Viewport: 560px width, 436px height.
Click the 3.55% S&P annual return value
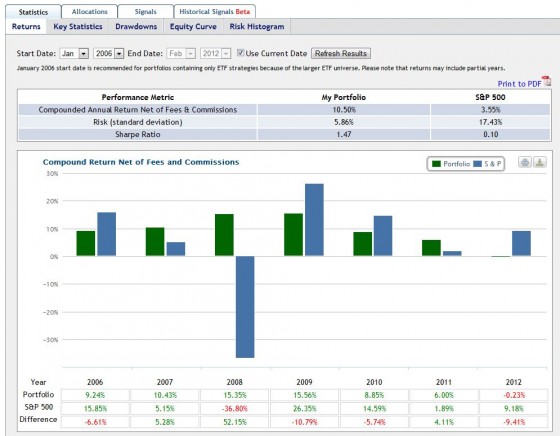pos(490,110)
